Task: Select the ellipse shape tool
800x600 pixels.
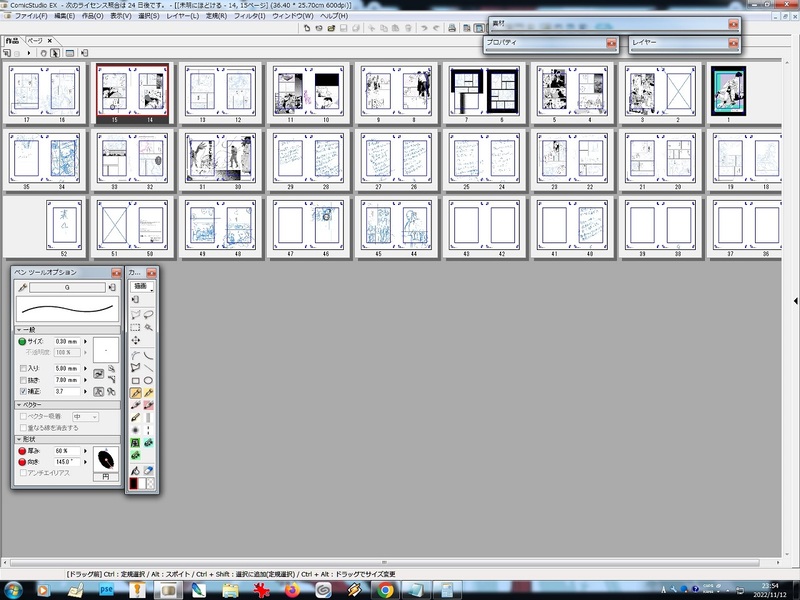Action: [x=148, y=381]
